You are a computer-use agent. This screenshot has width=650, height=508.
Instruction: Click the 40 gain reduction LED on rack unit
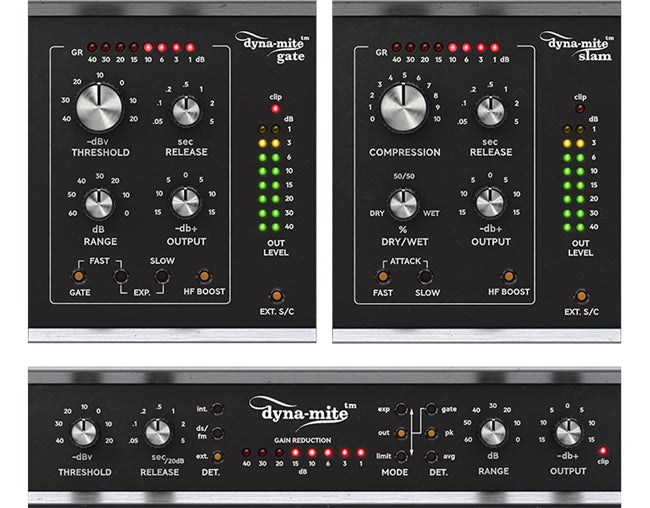(246, 453)
